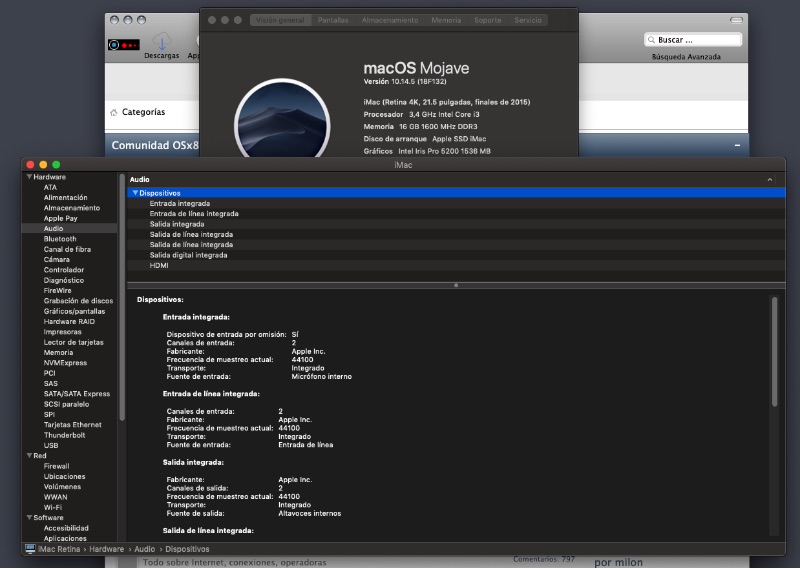Collapse the Hardware tree section

tap(29, 177)
